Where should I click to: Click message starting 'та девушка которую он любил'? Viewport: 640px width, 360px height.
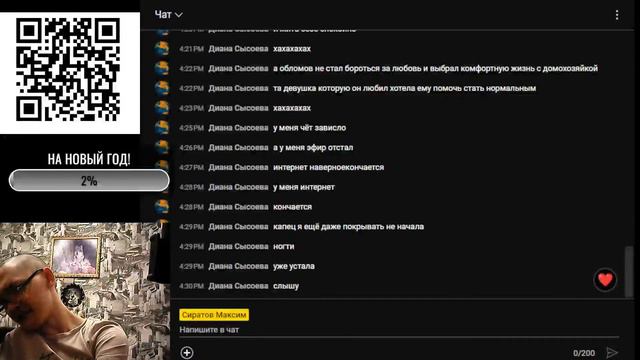(x=404, y=88)
